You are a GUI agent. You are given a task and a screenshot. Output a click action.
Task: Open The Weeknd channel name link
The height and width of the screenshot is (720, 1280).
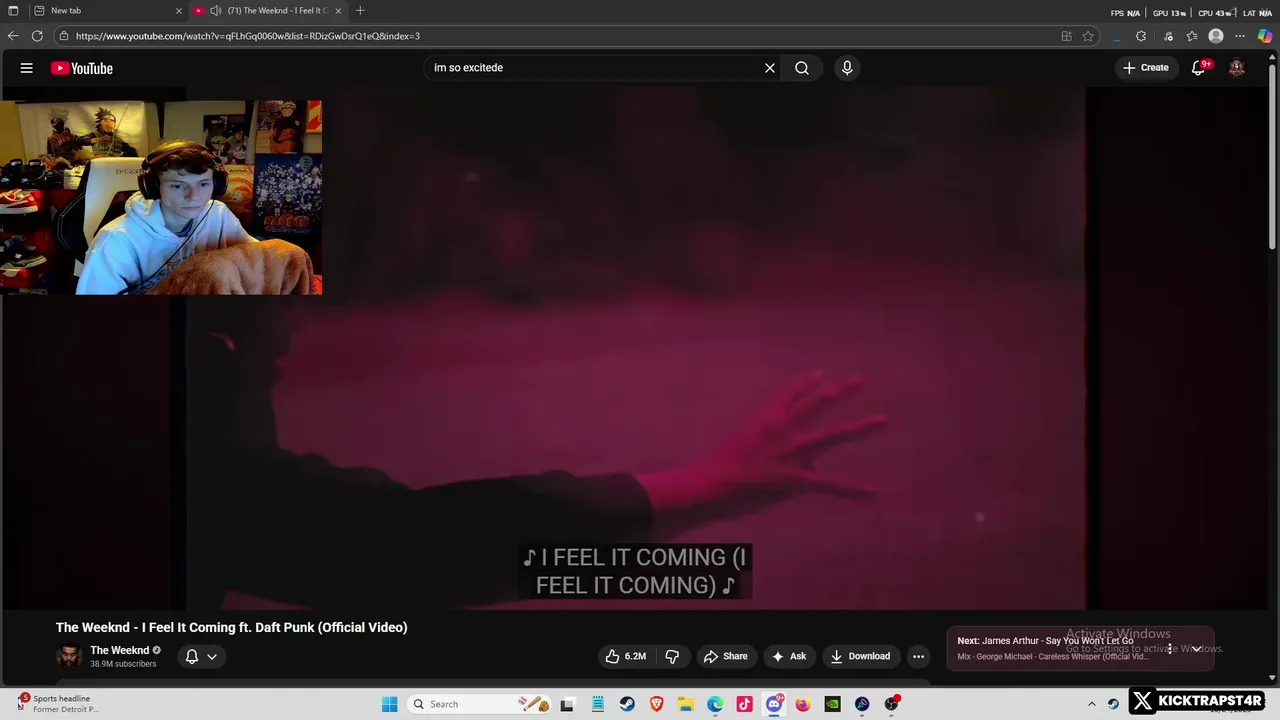pos(119,650)
